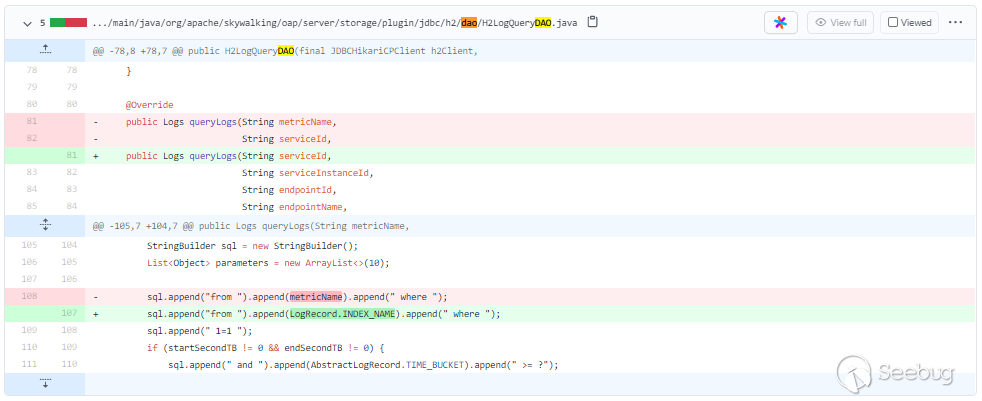Expand hidden lines above line 78

pos(45,49)
